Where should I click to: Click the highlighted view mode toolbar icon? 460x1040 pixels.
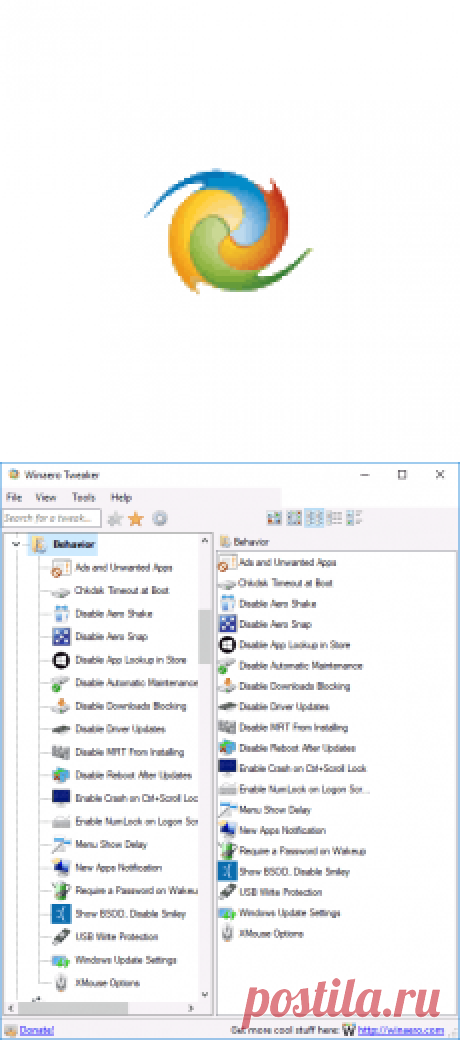pos(315,518)
